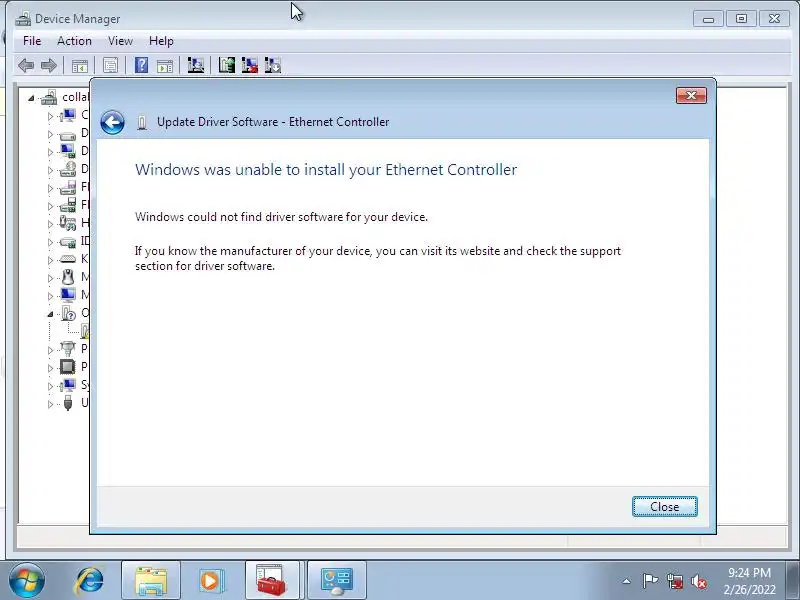Select the IDE ATA/ATAPI controllers icon

pyautogui.click(x=68, y=241)
